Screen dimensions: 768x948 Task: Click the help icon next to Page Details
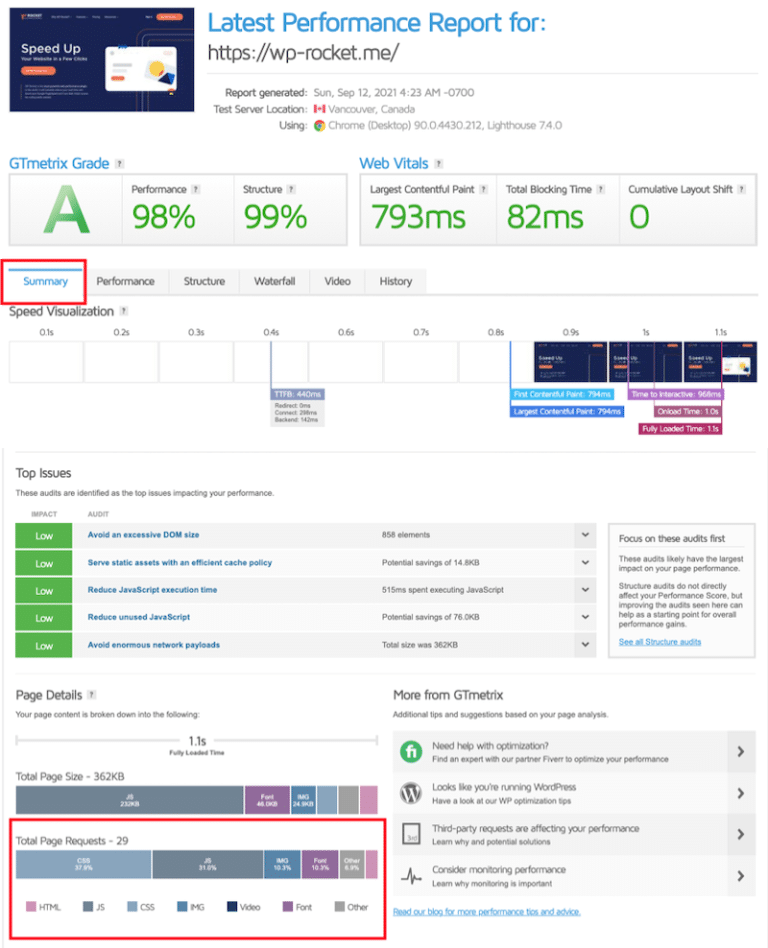point(92,695)
